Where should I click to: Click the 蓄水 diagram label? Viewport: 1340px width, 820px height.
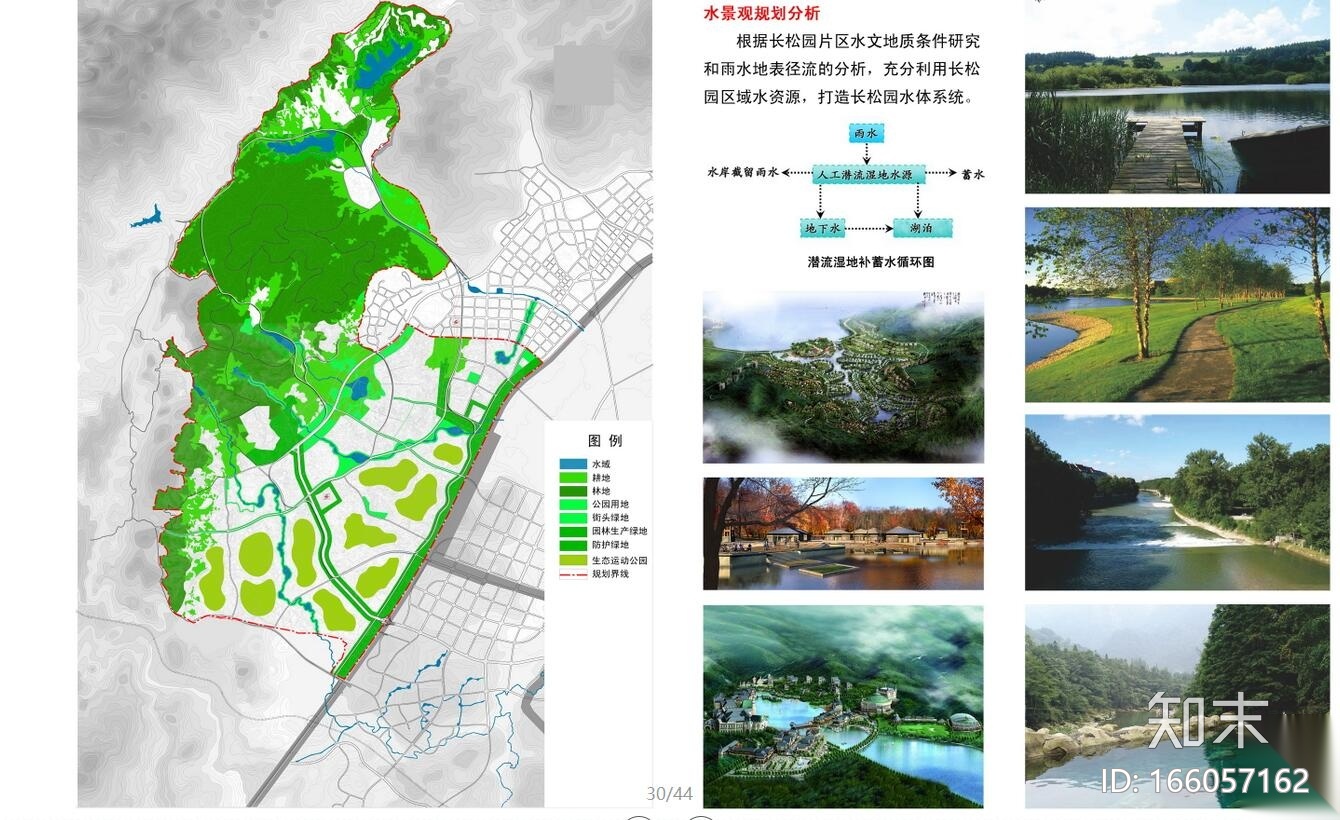tap(973, 174)
